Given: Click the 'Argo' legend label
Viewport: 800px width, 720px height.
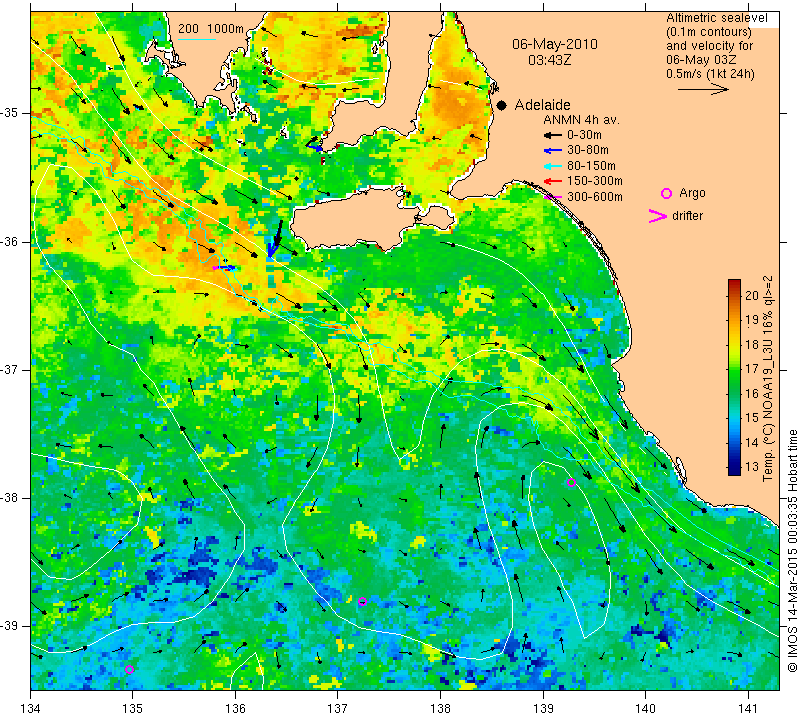Looking at the screenshot, I should coord(692,193).
